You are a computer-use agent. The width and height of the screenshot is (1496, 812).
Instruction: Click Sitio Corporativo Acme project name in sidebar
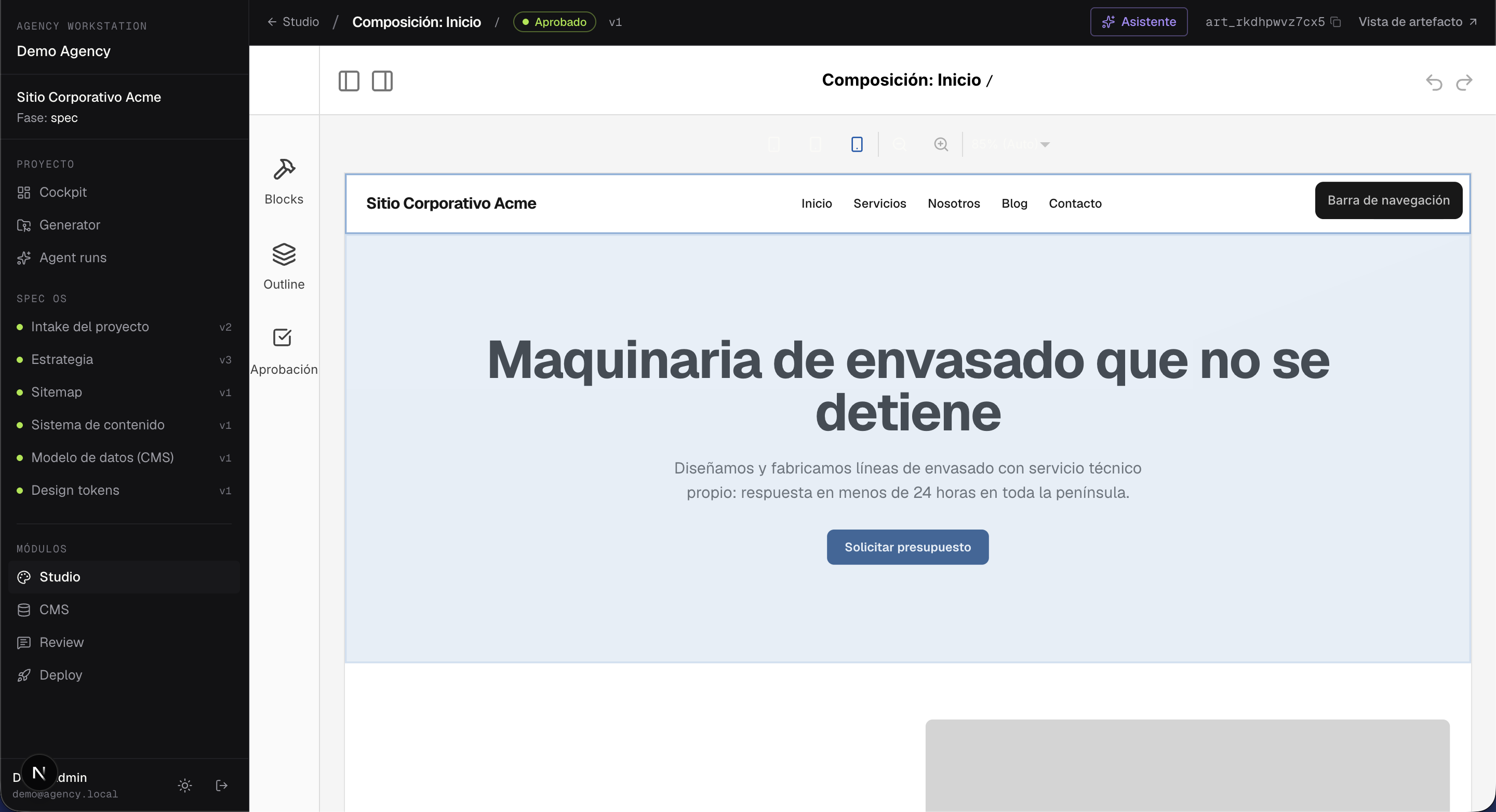click(88, 97)
